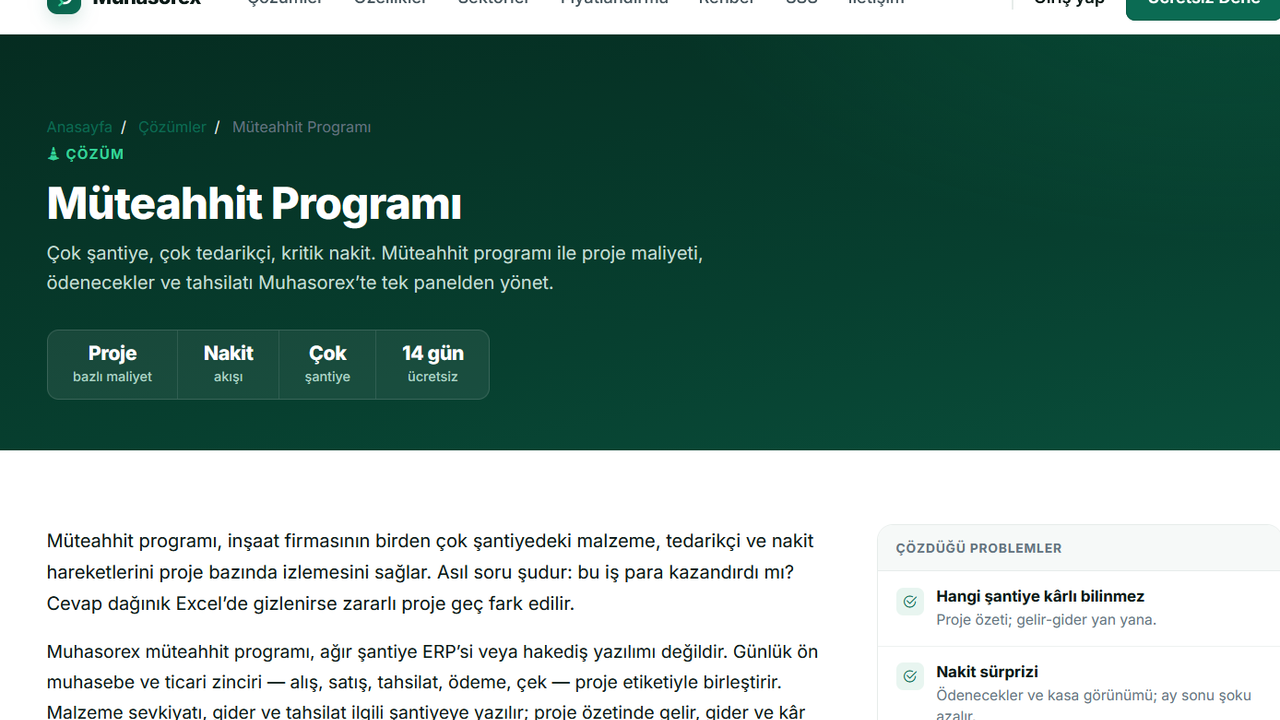
Task: Click the pawn icon beside ÇÖZÜM label
Action: 54,154
